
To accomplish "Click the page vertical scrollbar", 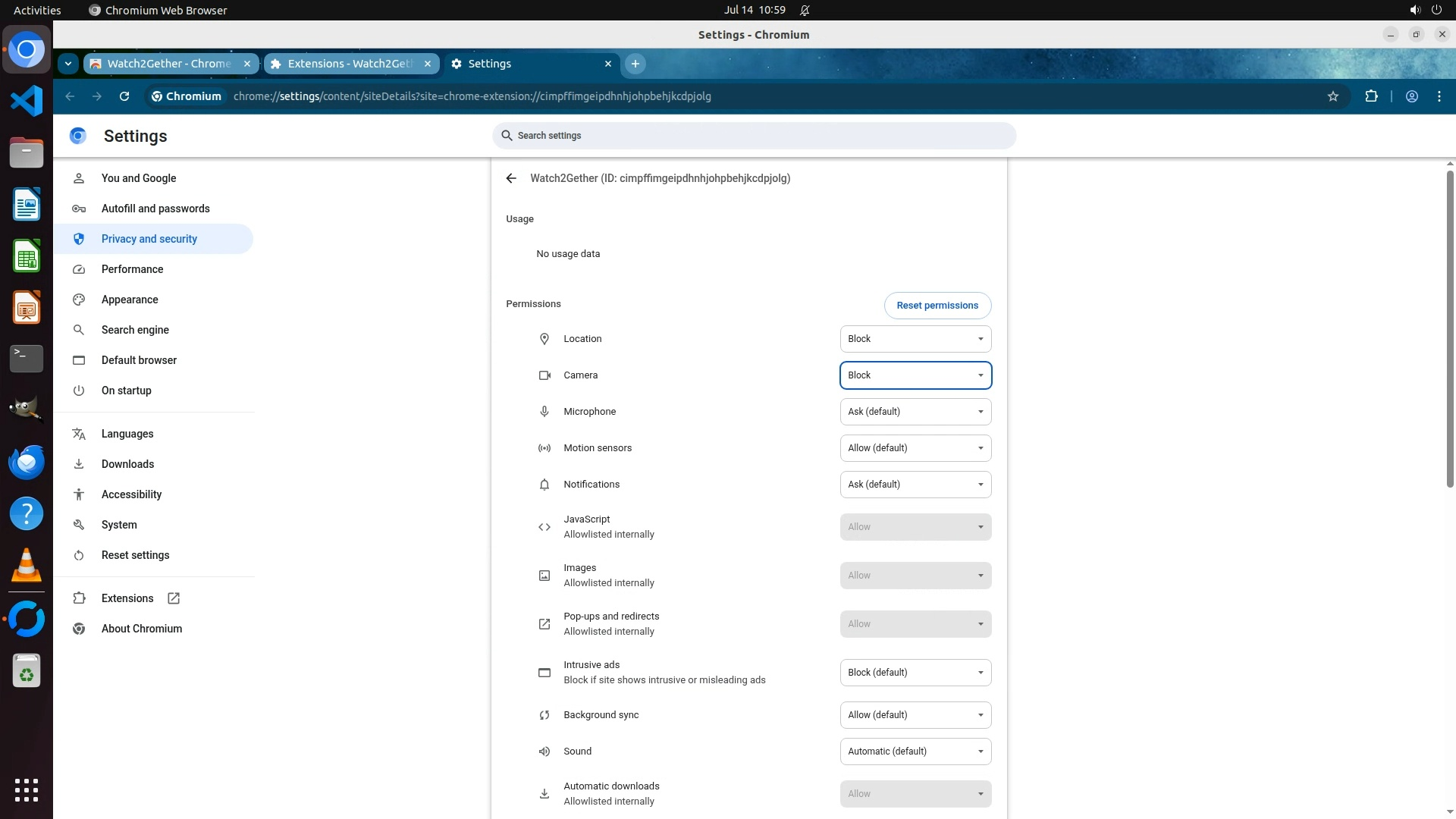I will 1450,330.
